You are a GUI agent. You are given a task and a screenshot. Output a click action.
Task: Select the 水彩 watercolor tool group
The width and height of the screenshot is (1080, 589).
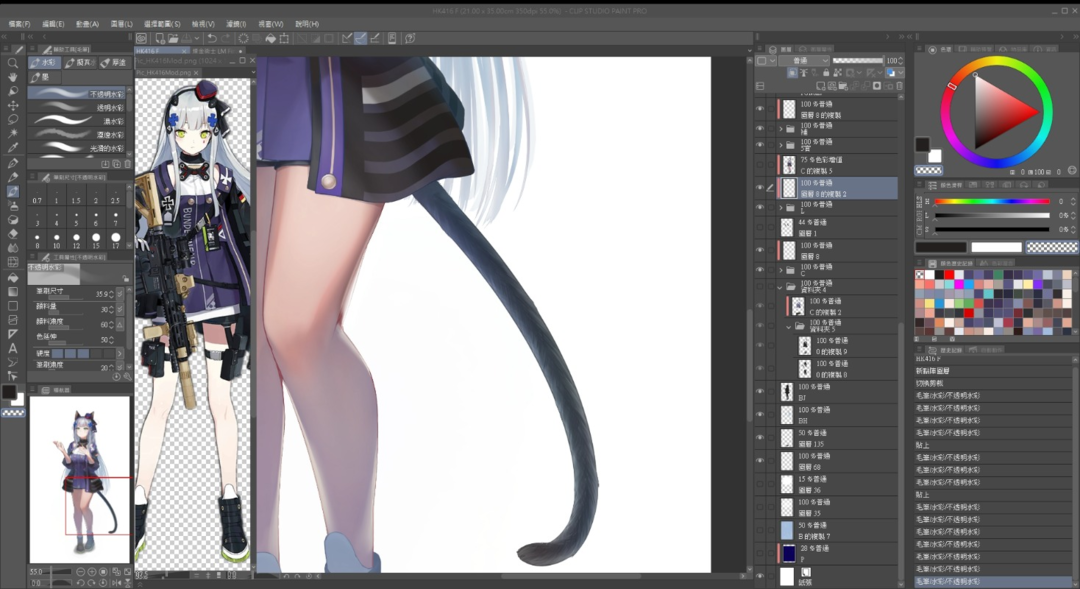pyautogui.click(x=45, y=63)
